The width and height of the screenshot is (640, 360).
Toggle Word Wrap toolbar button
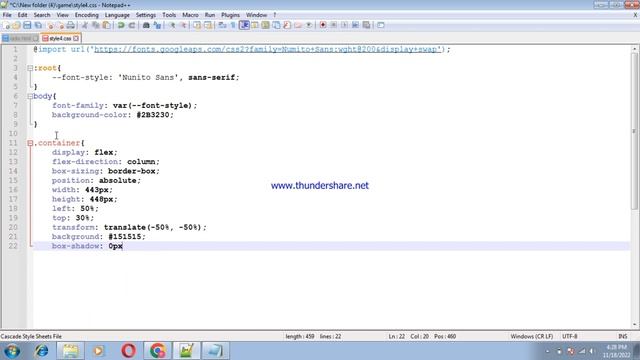tap(222, 25)
